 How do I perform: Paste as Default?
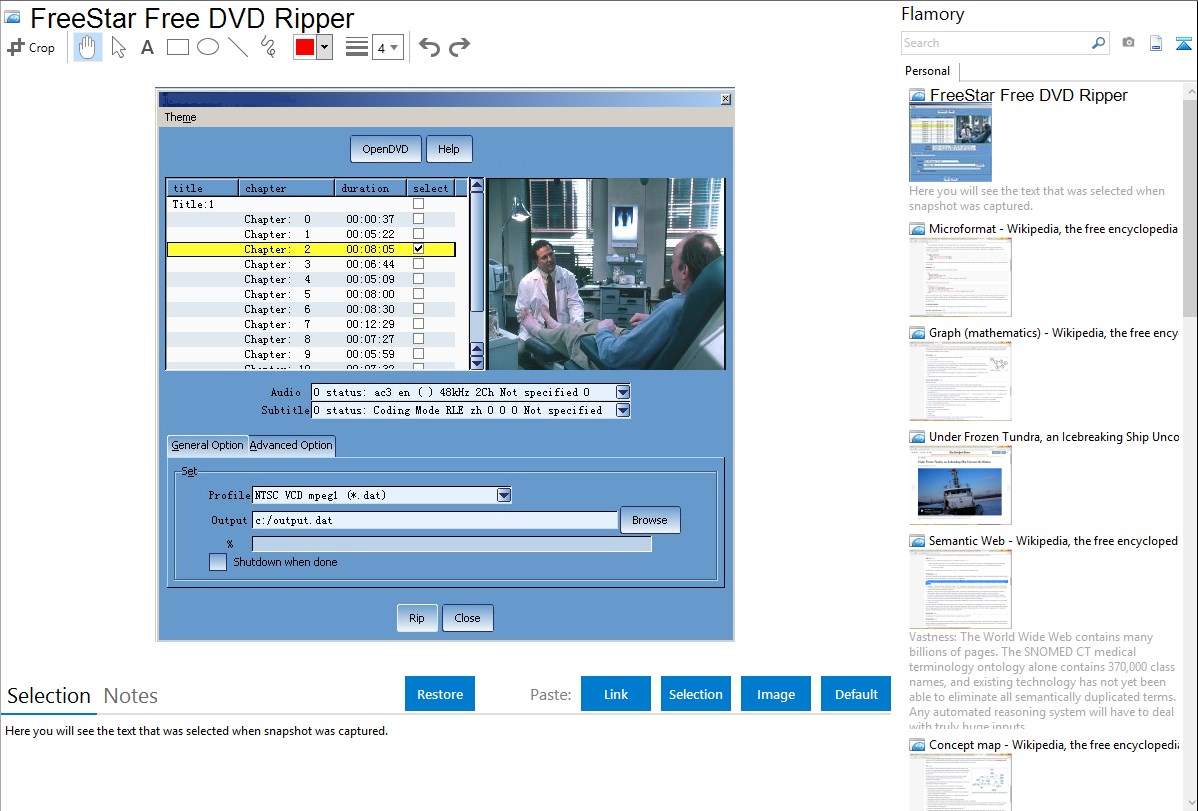click(x=856, y=694)
